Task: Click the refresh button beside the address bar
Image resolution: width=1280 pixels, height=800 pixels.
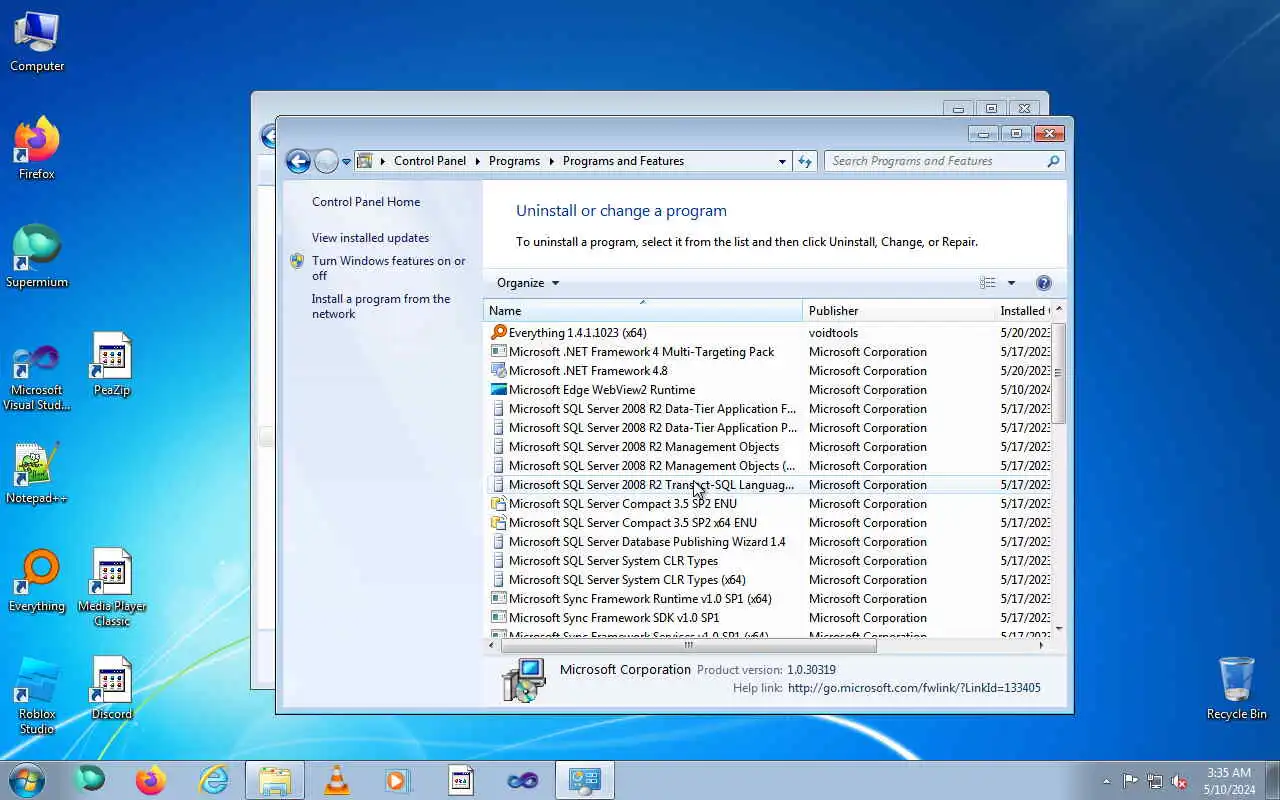Action: [x=805, y=161]
